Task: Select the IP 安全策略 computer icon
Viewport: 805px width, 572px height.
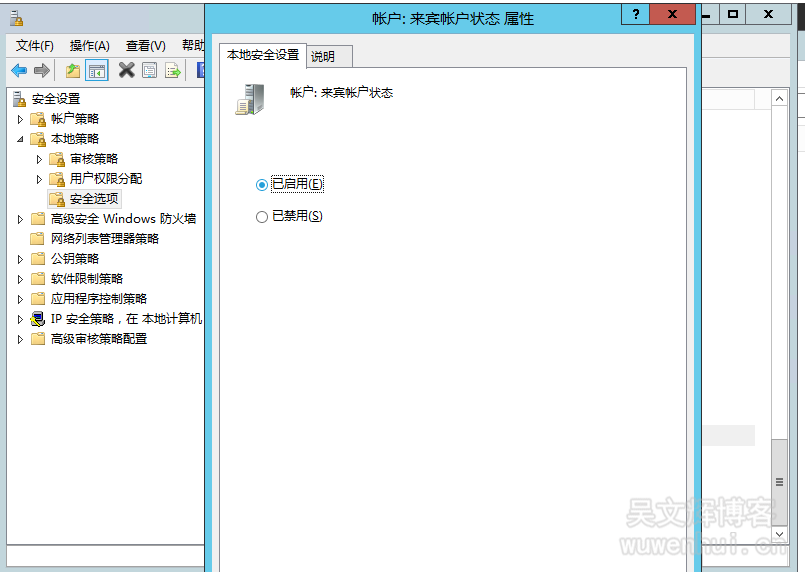Action: click(x=38, y=319)
